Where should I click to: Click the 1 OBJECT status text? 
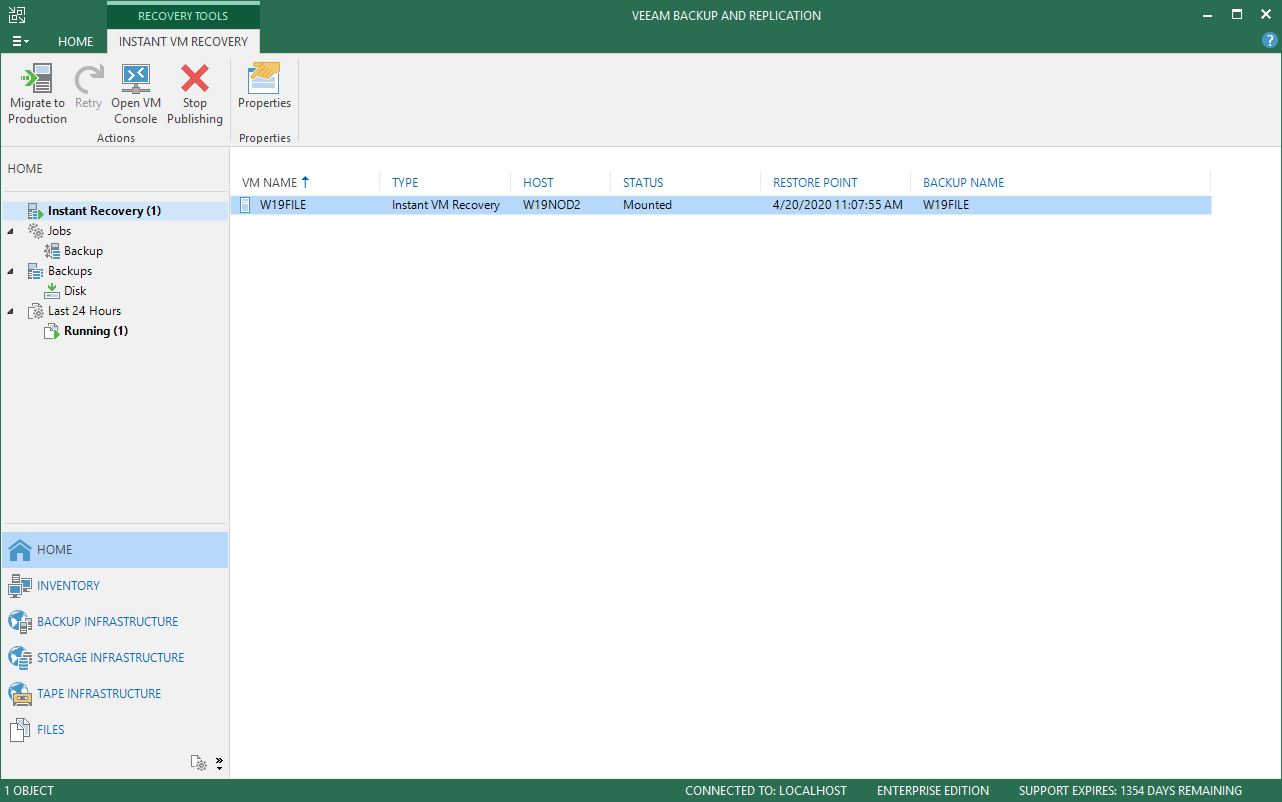tap(29, 791)
